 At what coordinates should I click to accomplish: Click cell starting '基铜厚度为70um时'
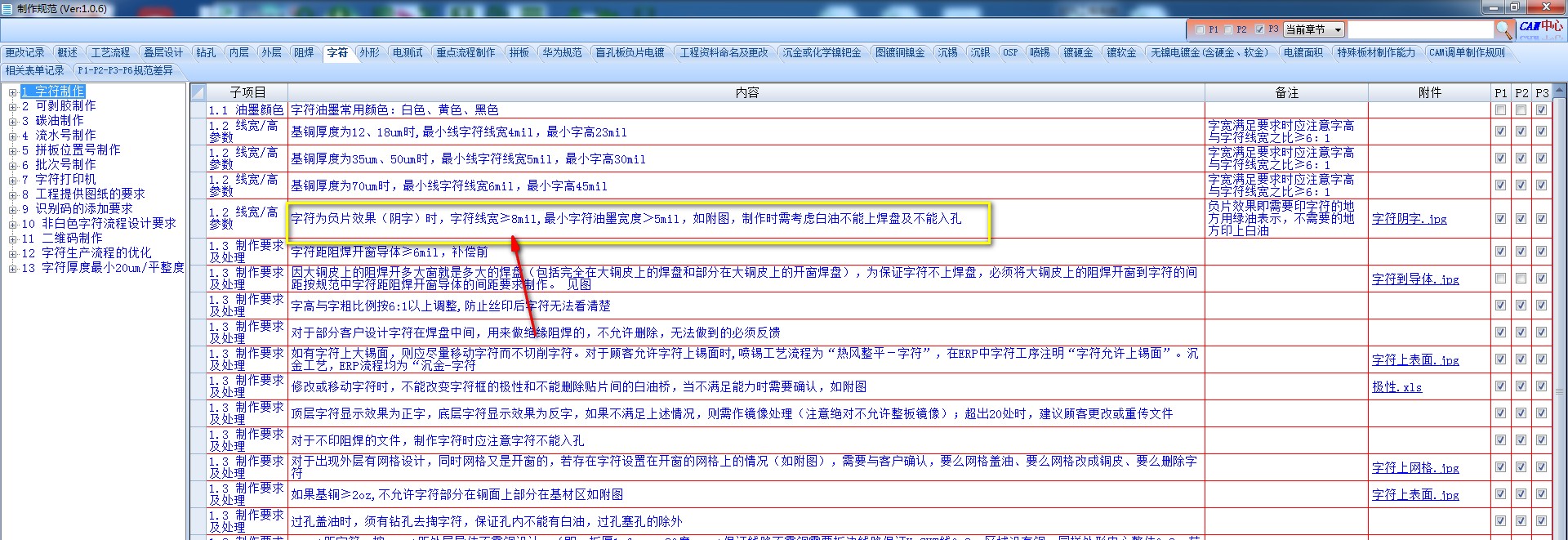point(746,185)
